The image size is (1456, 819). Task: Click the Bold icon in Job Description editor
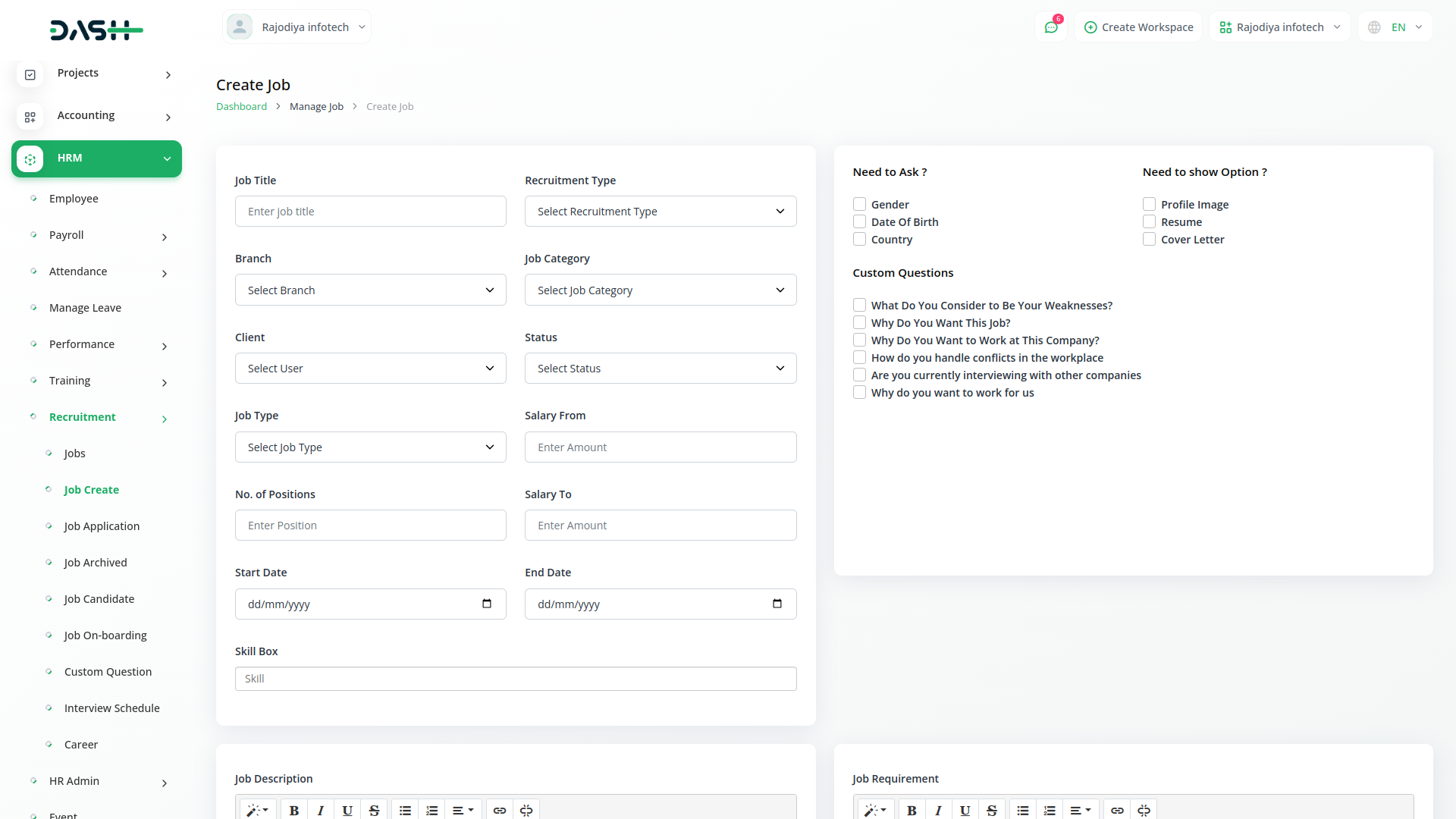[294, 810]
